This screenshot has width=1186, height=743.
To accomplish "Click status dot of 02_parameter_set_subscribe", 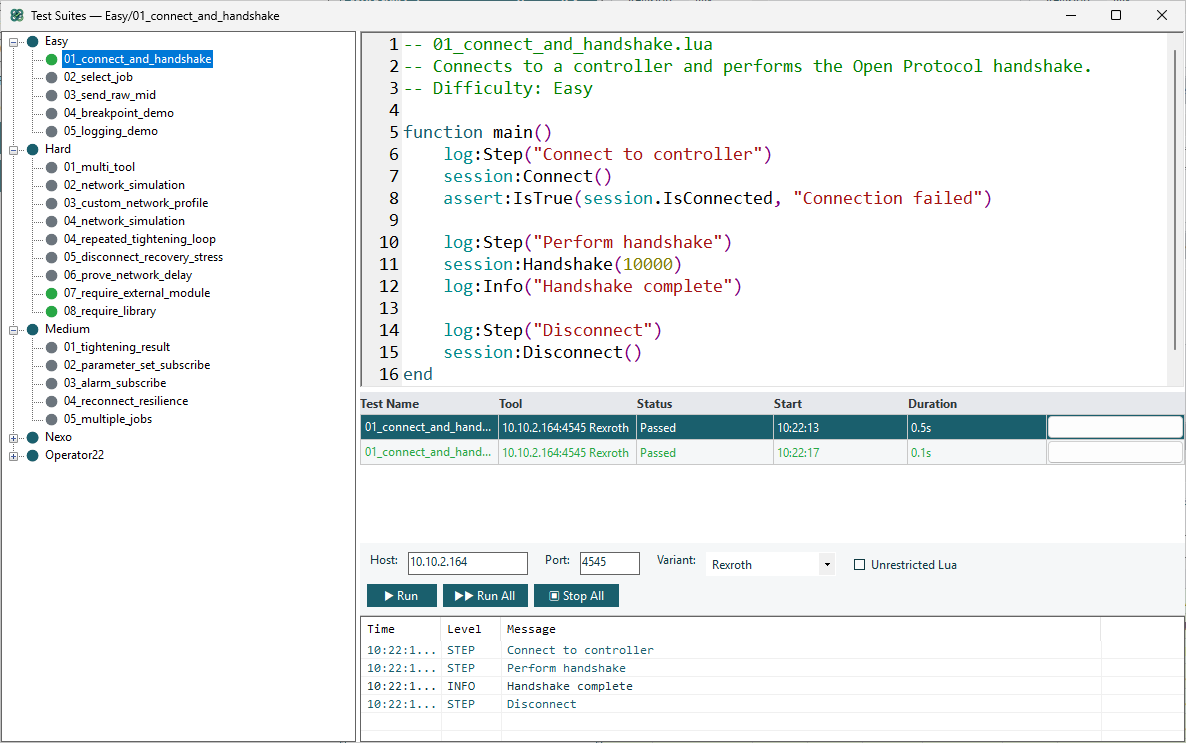I will click(51, 365).
